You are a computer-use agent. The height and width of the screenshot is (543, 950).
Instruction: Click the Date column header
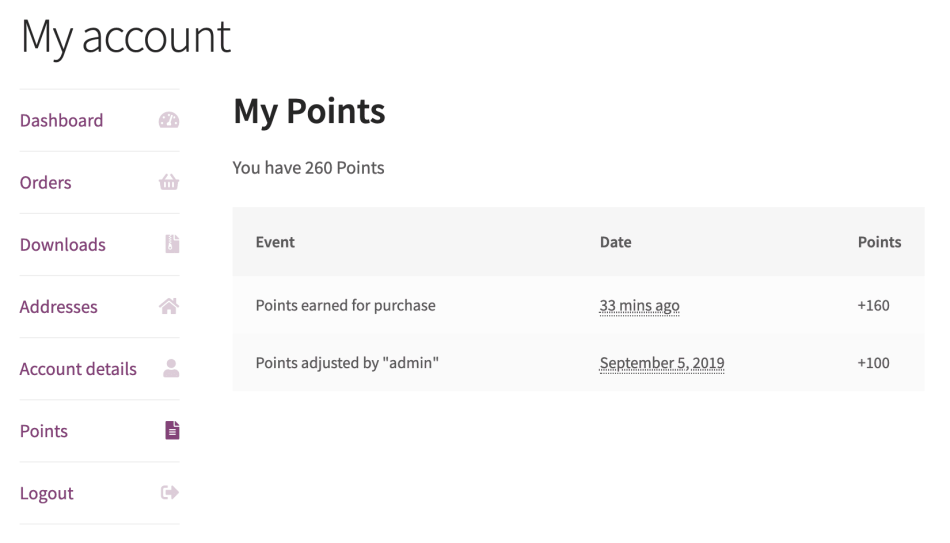point(615,242)
